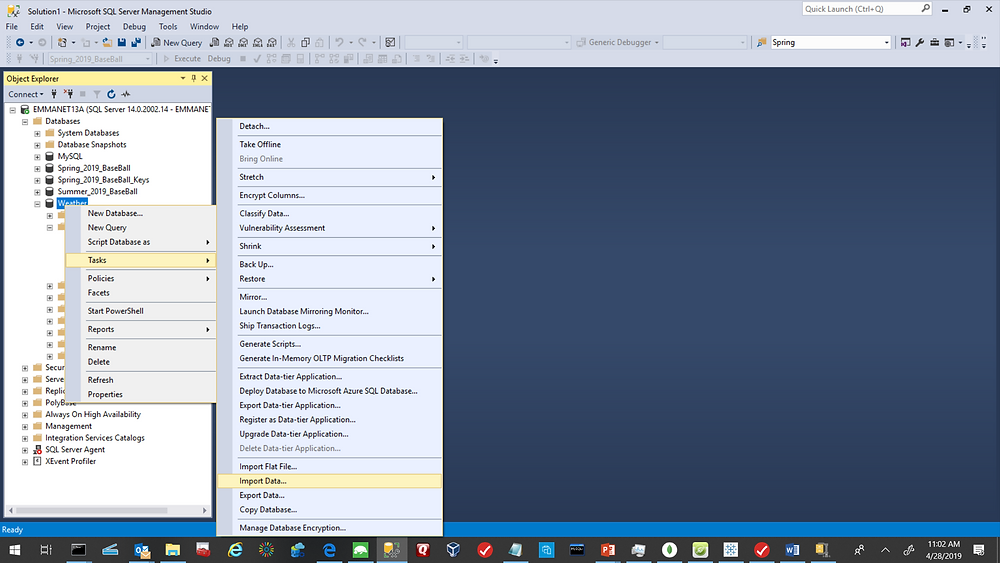This screenshot has width=1000, height=563.
Task: Open the Generic Debugger dropdown
Action: click(x=656, y=43)
